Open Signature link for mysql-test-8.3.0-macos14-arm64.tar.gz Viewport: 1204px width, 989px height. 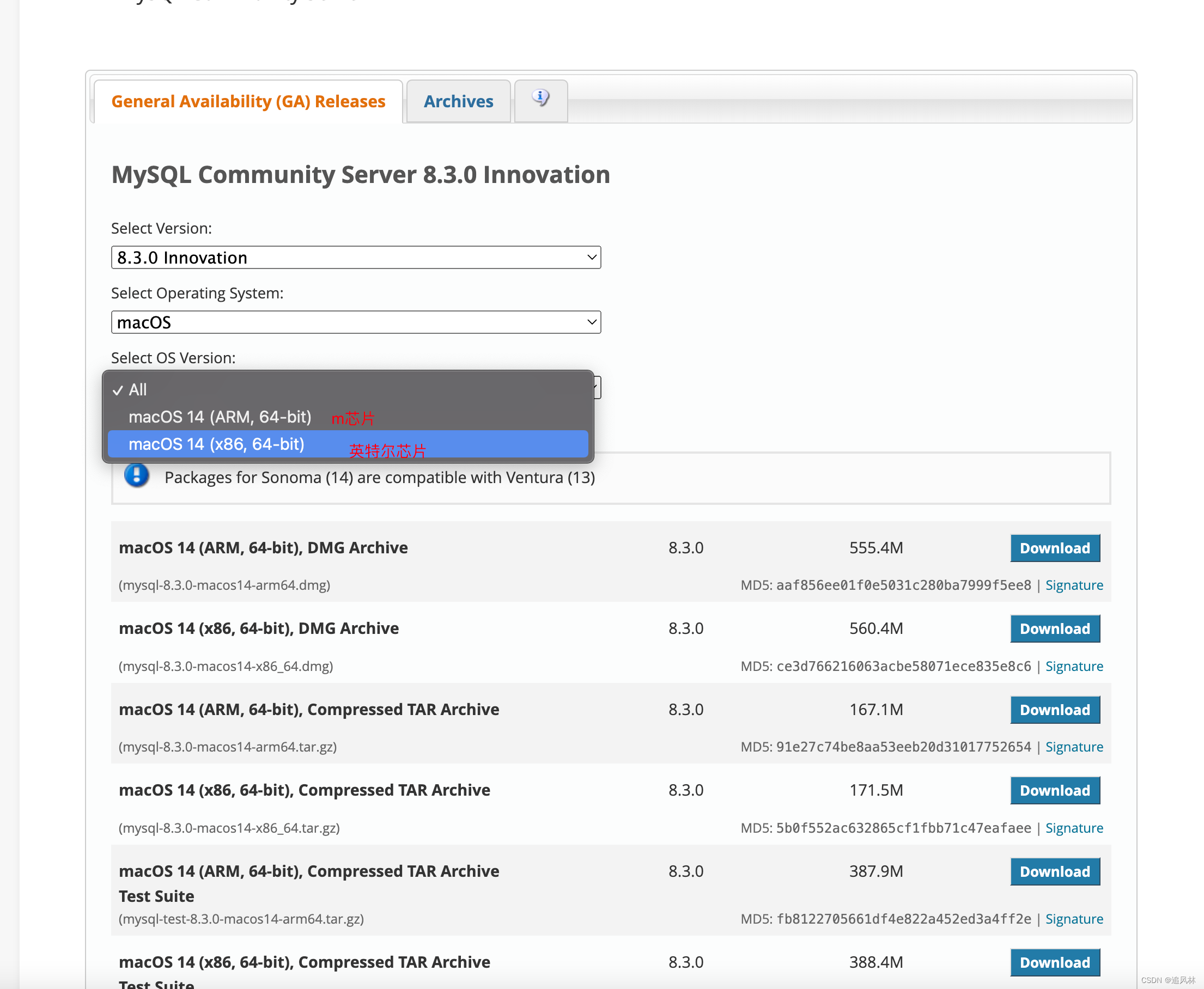click(x=1074, y=919)
